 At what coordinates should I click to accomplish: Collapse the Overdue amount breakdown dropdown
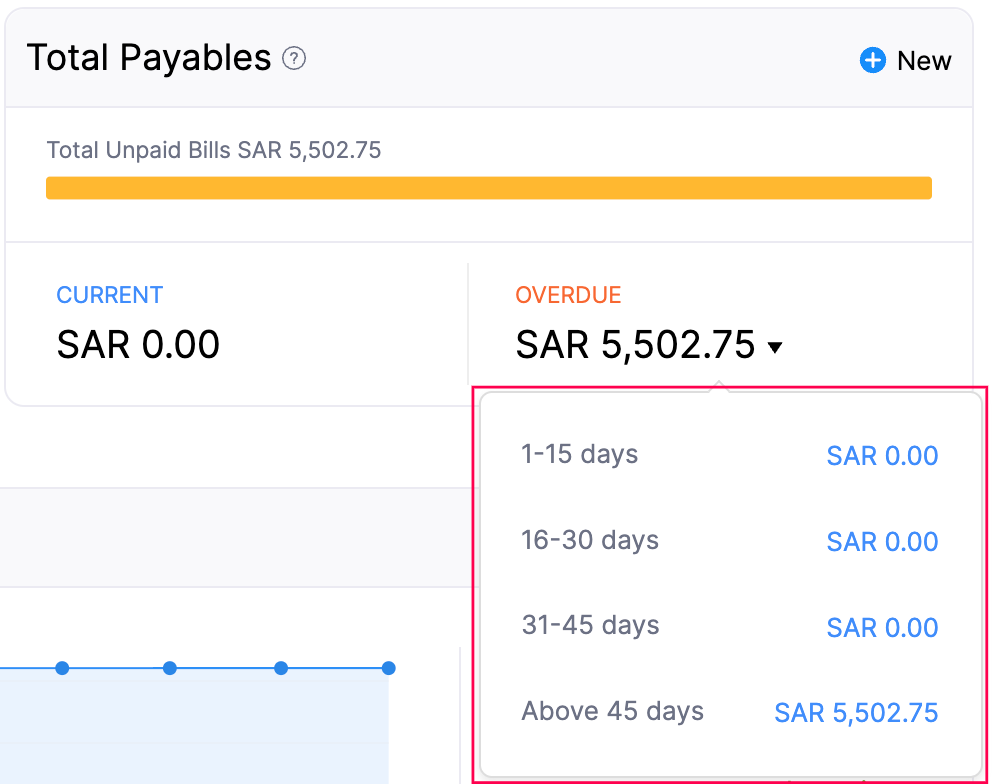(777, 347)
